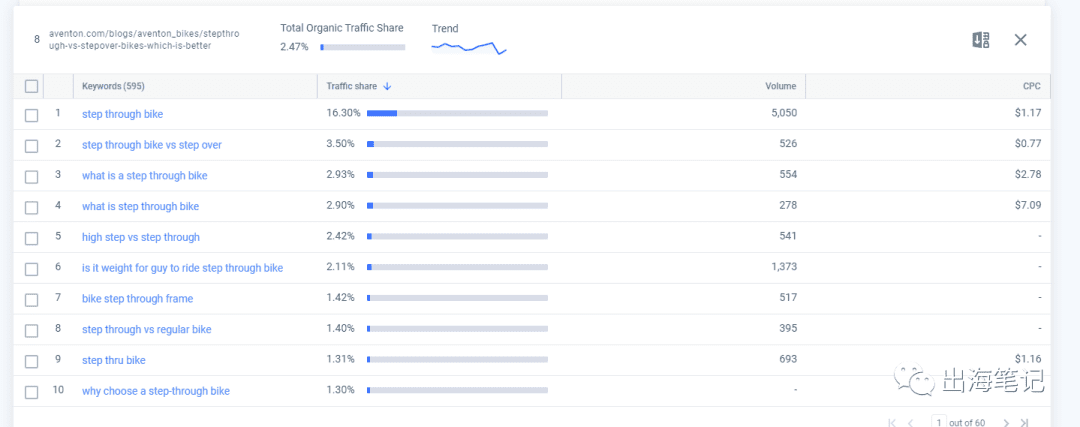
Task: Click the Traffic share sort arrow
Action: point(387,86)
